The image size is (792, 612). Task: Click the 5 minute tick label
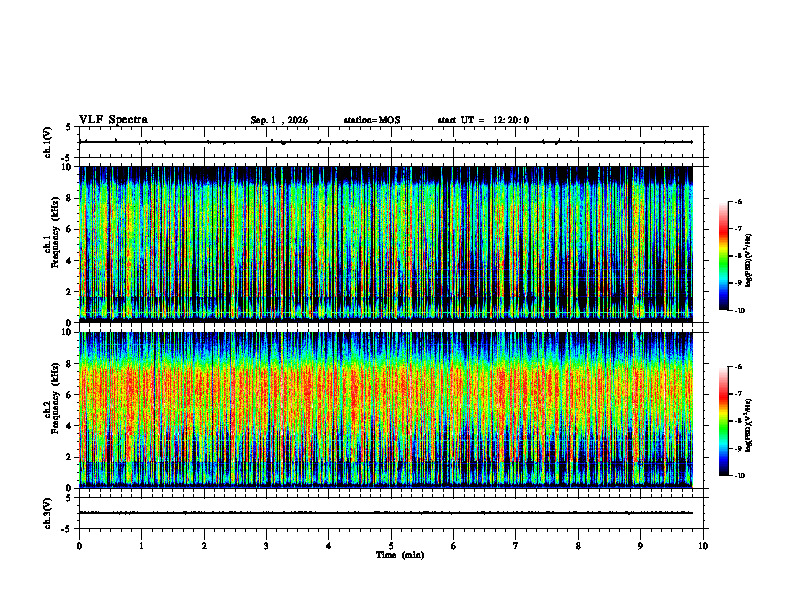coord(391,546)
